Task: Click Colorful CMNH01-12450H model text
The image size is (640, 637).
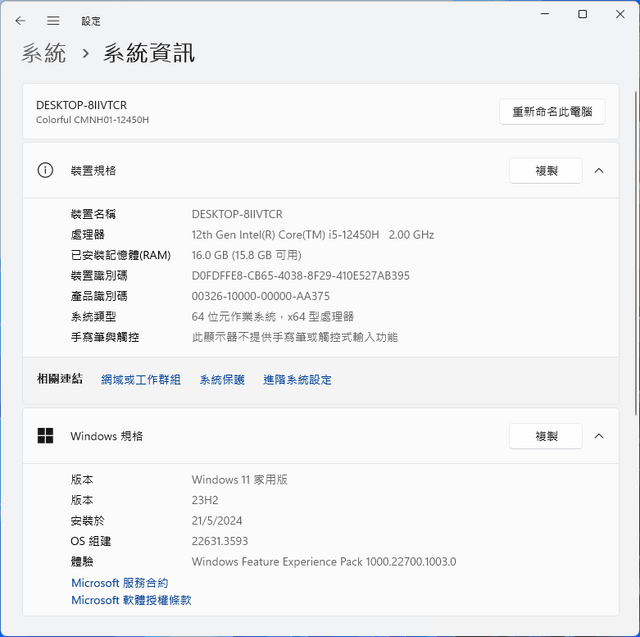Action: (92, 120)
